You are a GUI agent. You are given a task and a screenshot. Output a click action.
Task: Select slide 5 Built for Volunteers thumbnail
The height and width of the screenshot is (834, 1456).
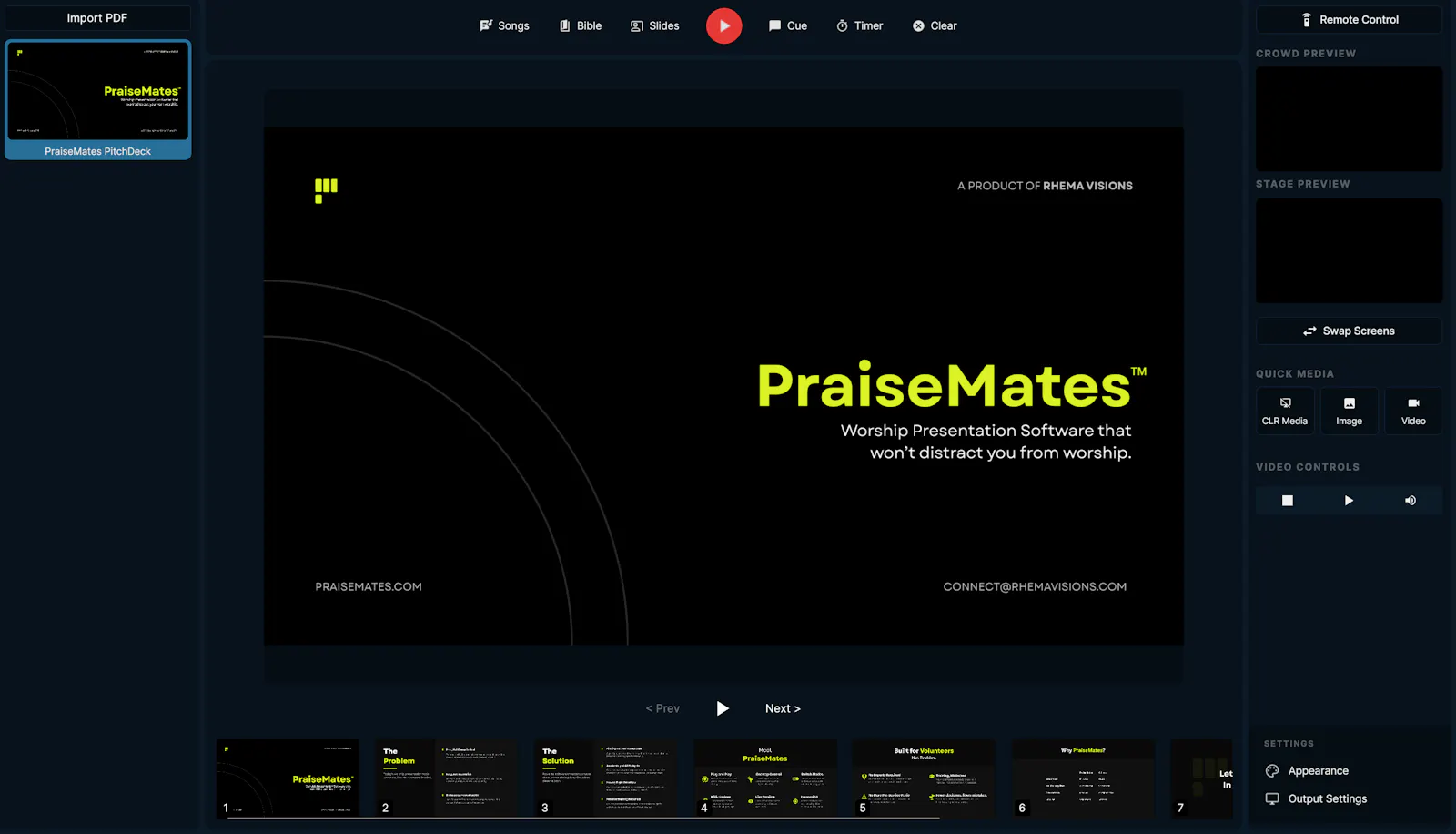click(924, 778)
